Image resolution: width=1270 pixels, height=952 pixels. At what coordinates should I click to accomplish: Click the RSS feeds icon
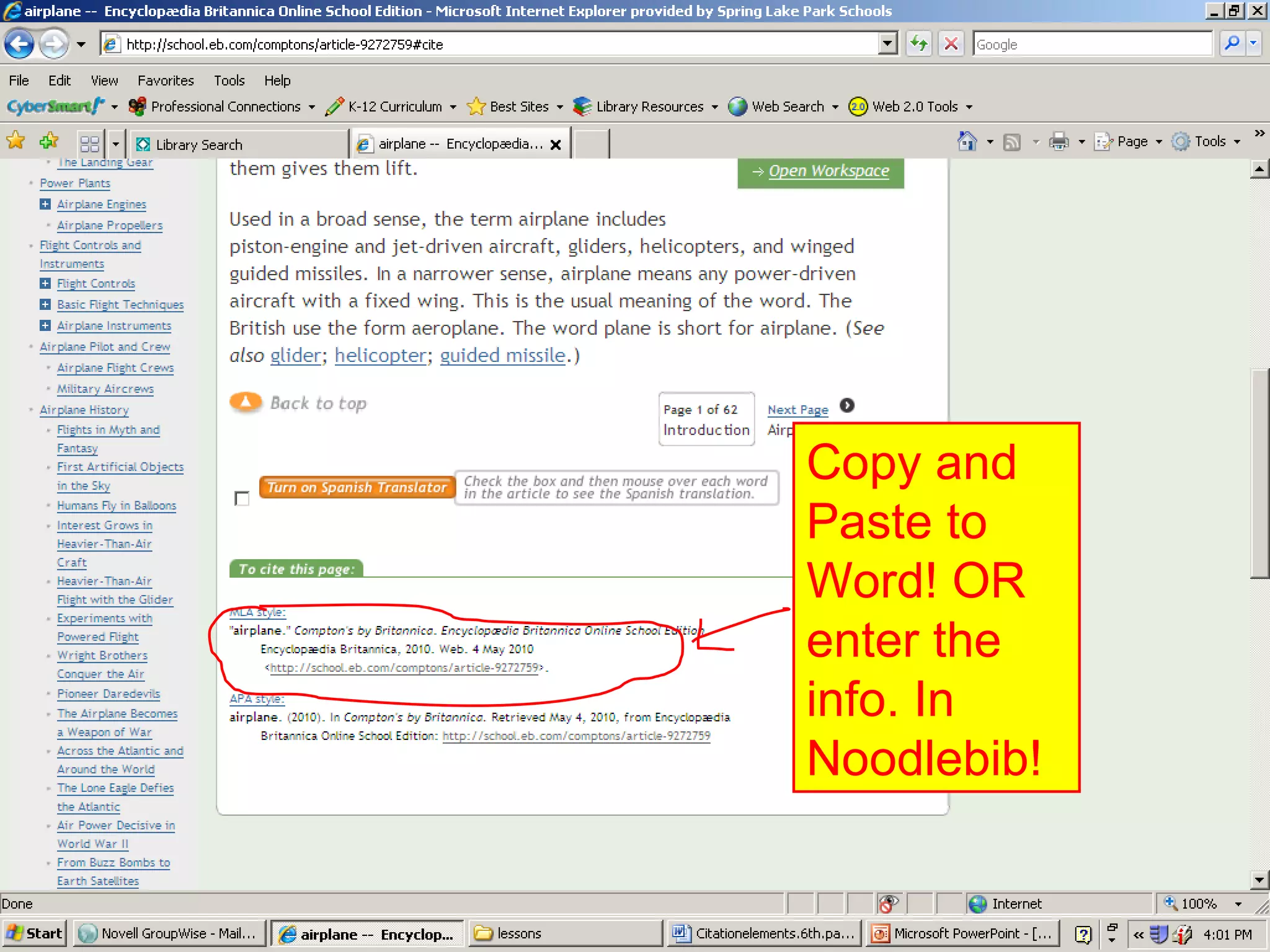(x=1012, y=143)
